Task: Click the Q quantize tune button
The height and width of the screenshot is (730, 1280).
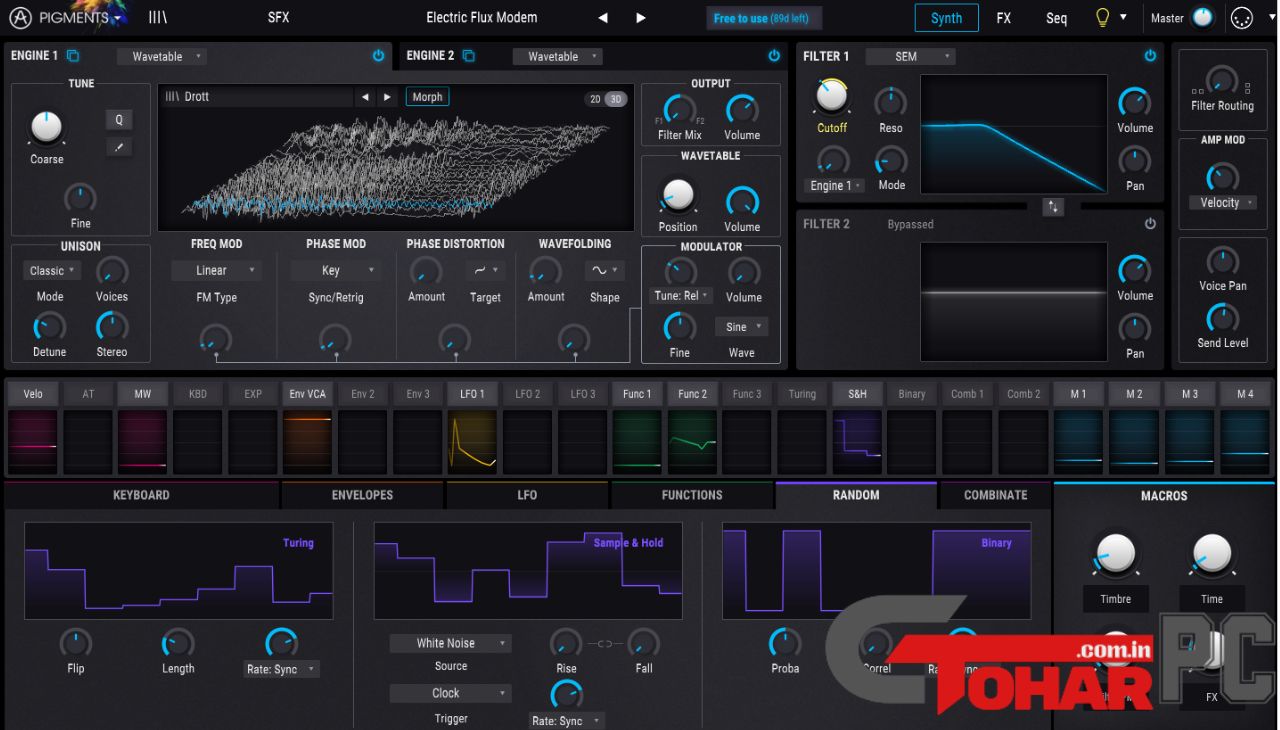Action: (119, 120)
